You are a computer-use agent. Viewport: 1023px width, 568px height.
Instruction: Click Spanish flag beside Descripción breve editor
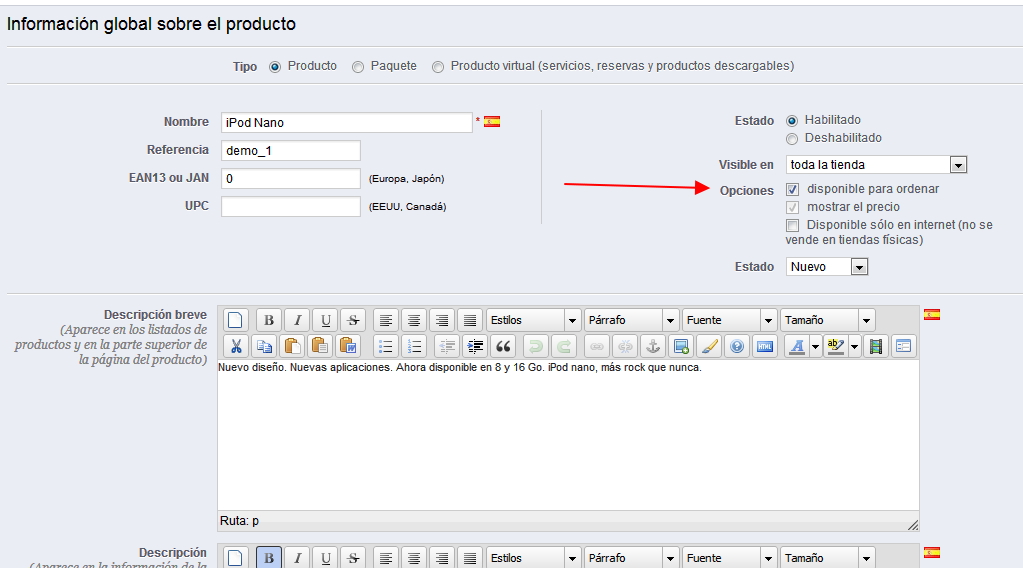pyautogui.click(x=932, y=314)
